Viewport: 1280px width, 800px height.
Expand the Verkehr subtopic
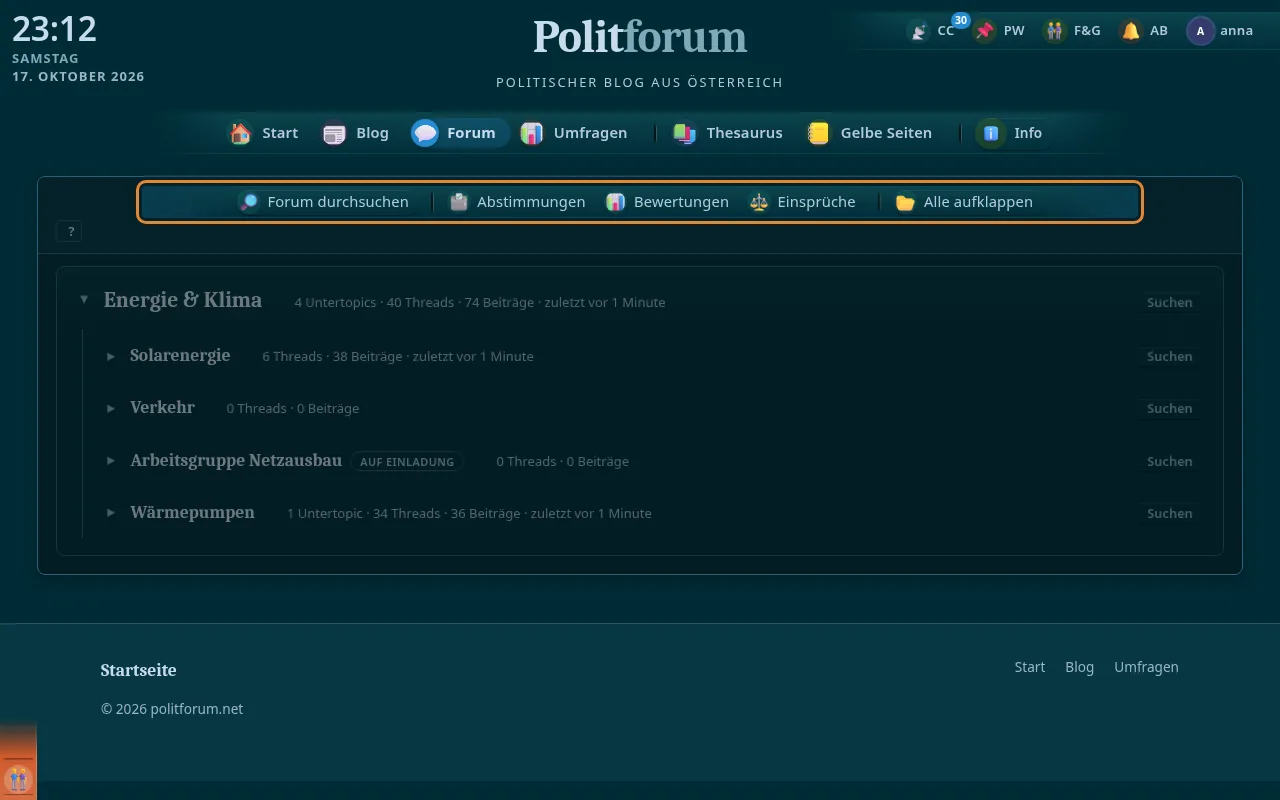click(111, 408)
